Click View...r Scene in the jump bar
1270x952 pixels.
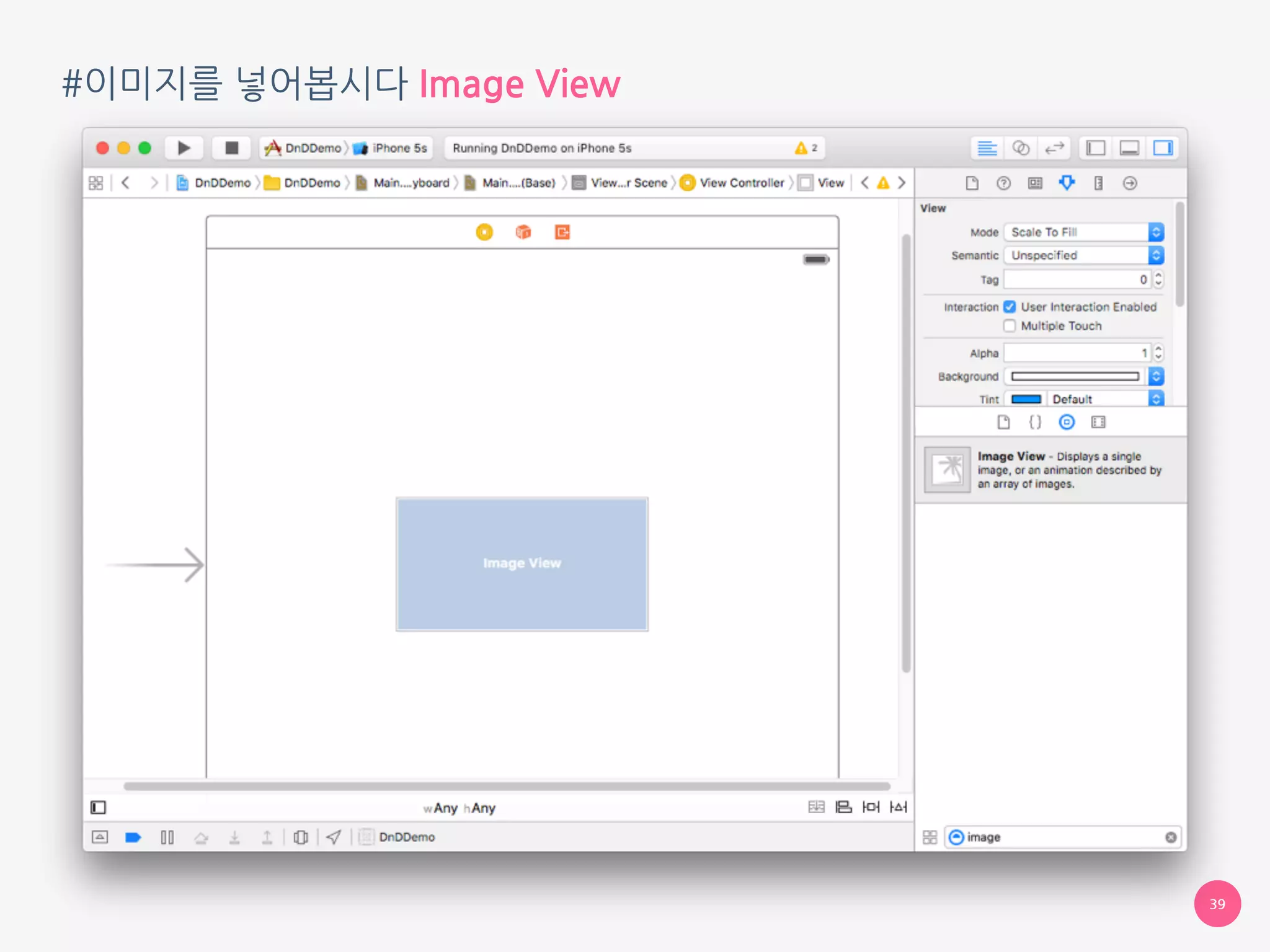pos(620,183)
